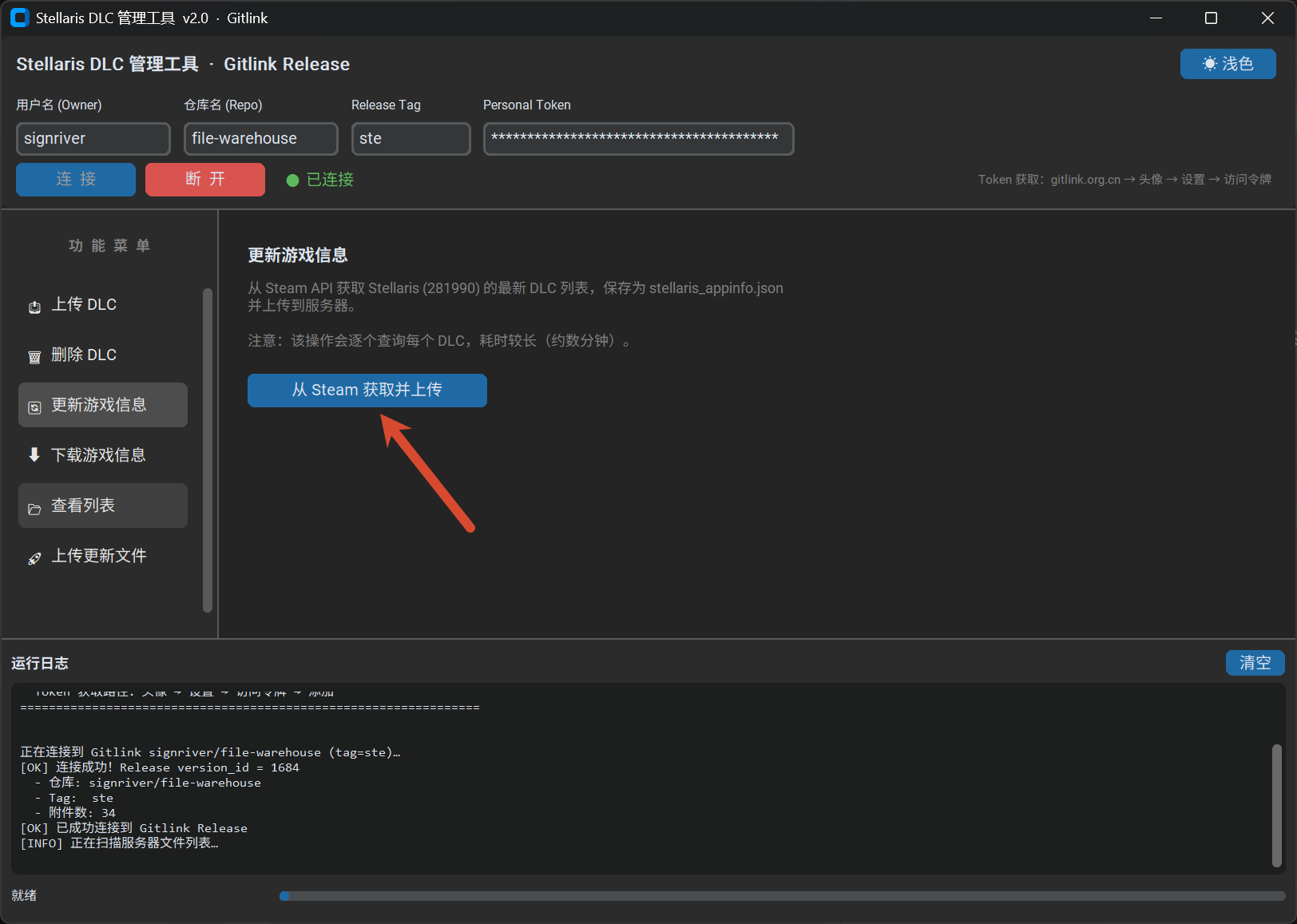Screen dimensions: 1297x924
Task: Toggle the 浅色 light theme button
Action: pyautogui.click(x=1228, y=64)
